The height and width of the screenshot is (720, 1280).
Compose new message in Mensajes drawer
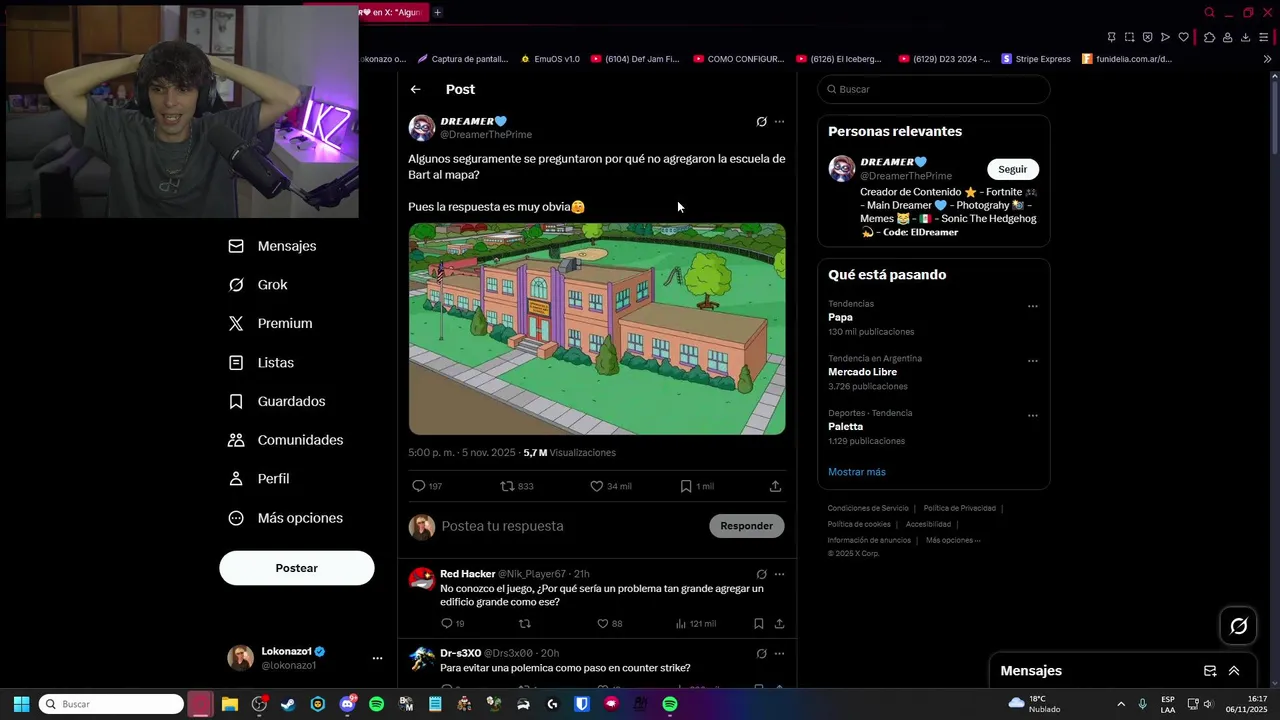pyautogui.click(x=1210, y=671)
